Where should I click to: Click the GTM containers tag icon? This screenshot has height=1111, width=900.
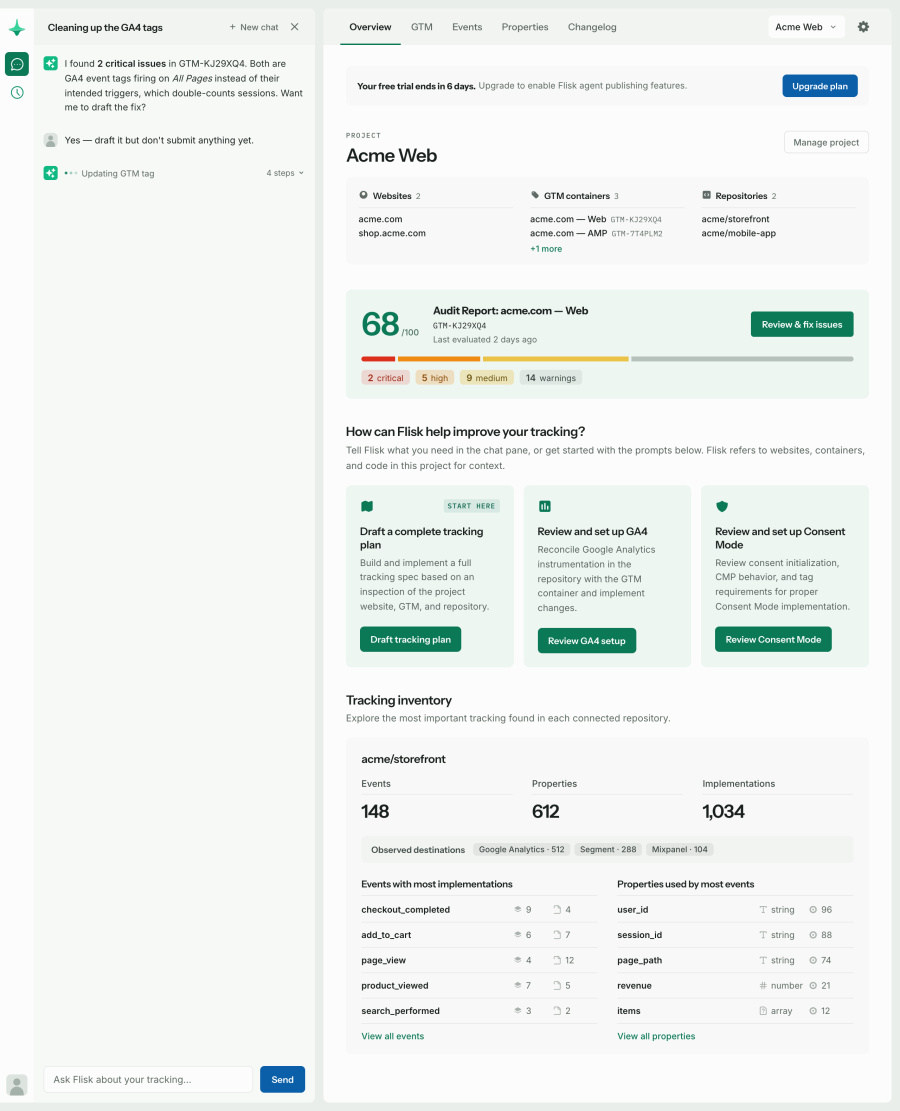pos(535,195)
